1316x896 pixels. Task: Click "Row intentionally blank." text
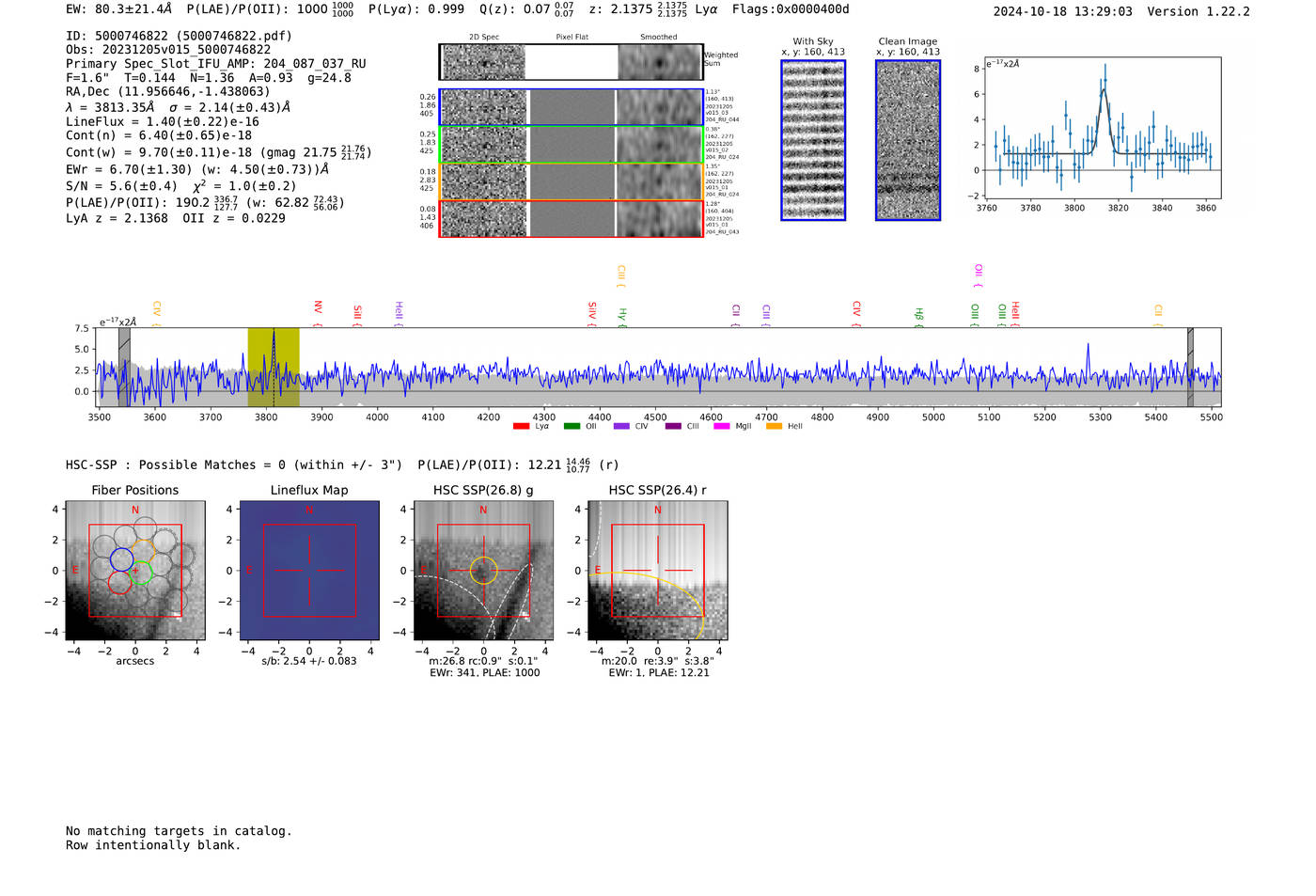153,845
